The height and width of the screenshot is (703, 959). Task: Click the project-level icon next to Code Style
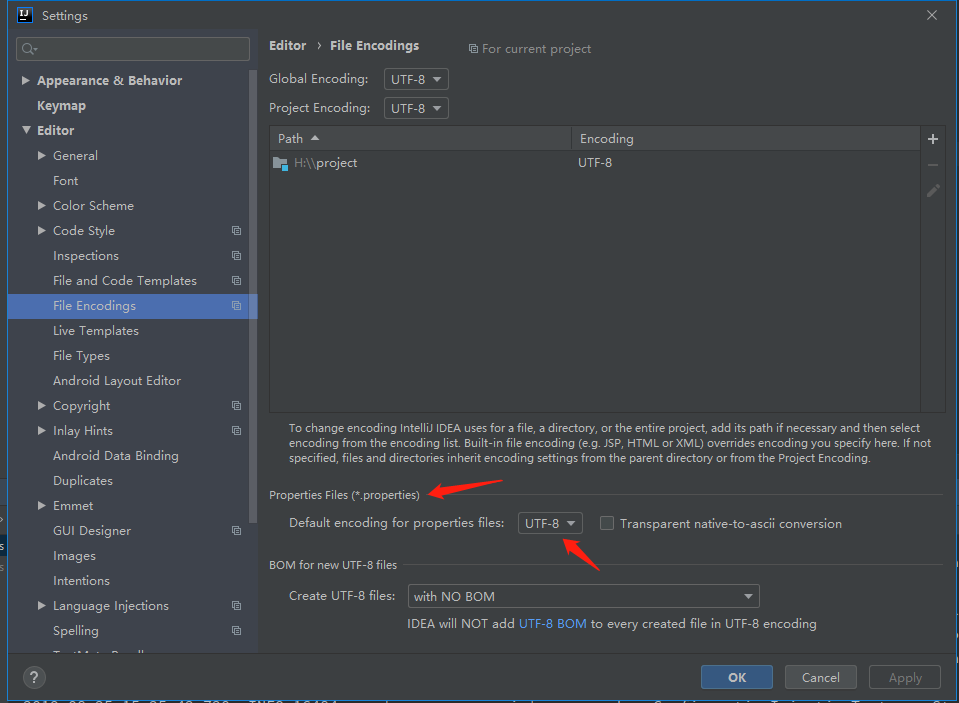(x=237, y=231)
